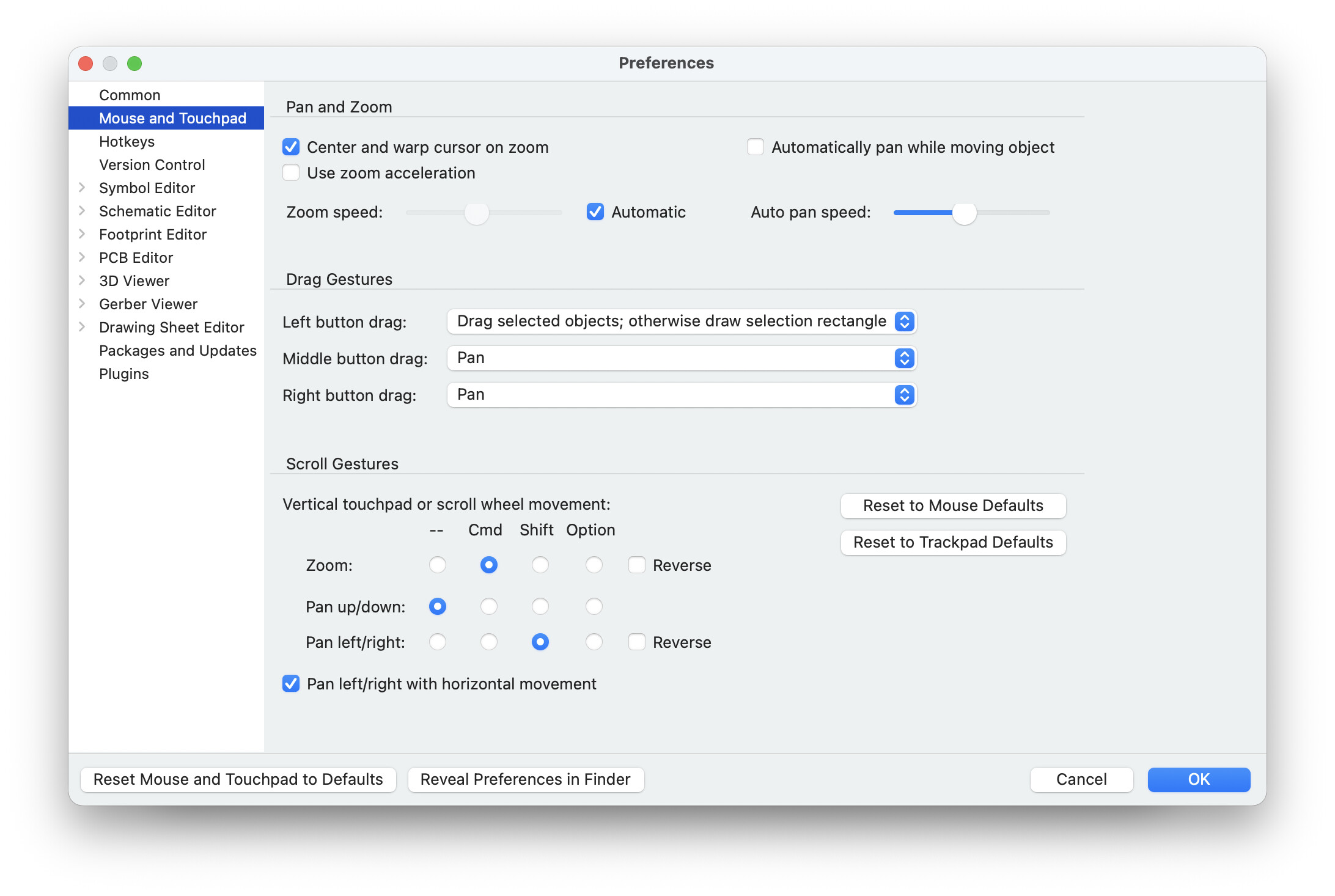Open the Left button drag dropdown

[681, 321]
